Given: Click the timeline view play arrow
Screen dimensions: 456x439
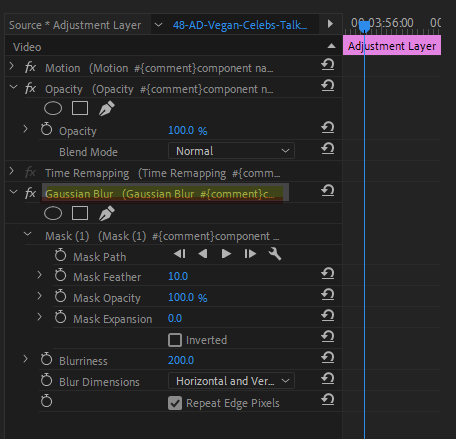Looking at the screenshot, I should click(330, 24).
